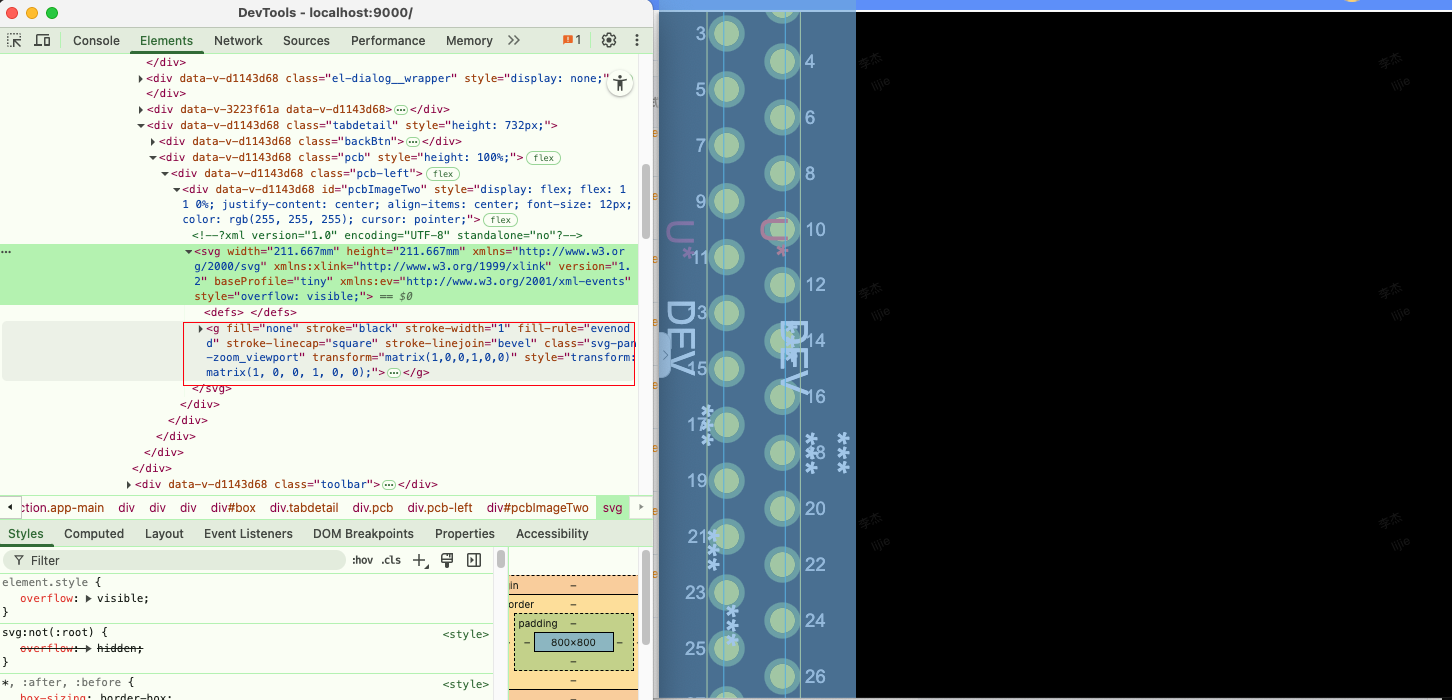Click the ellipsis in the svg-pan-zoom g row
1452x700 pixels.
pos(394,373)
